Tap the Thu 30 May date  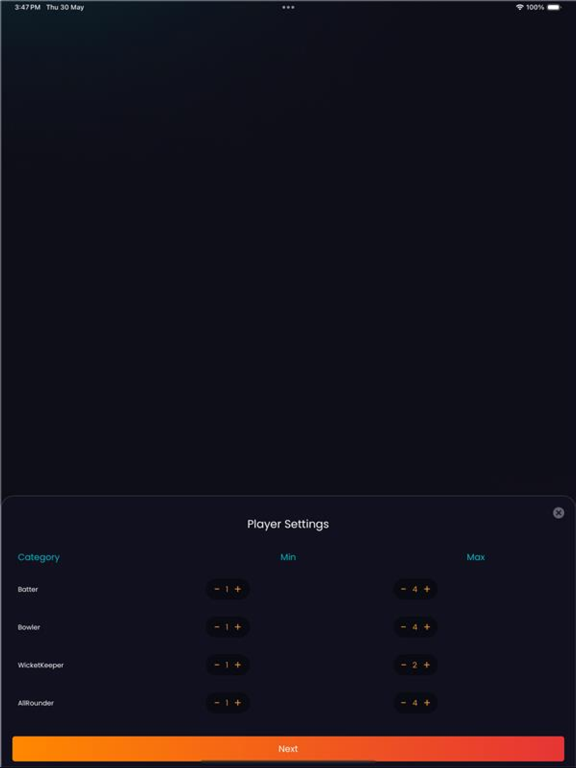[65, 7]
